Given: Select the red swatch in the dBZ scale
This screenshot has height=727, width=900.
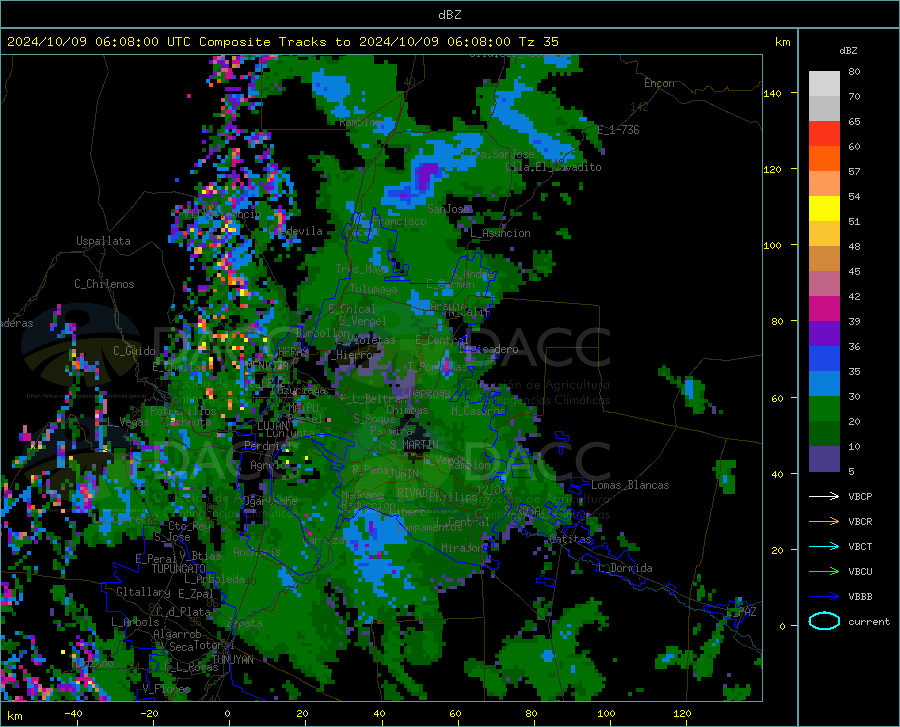Looking at the screenshot, I should click(824, 134).
